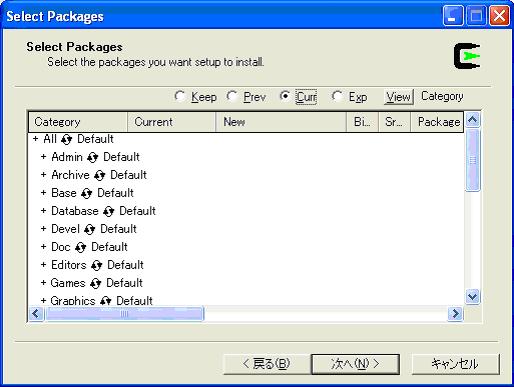
Task: Click the horizontal scrollbar thumb
Action: coord(125,314)
